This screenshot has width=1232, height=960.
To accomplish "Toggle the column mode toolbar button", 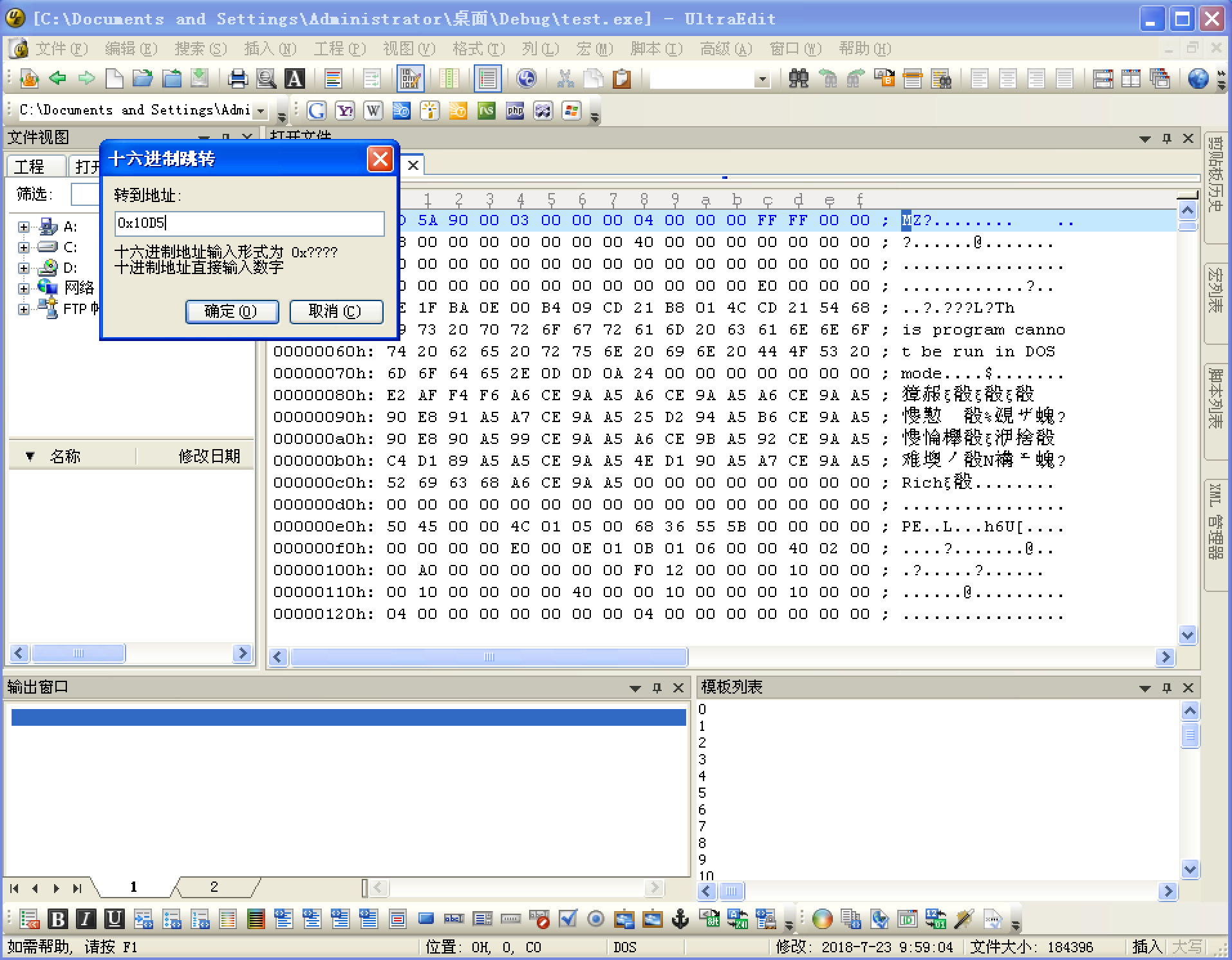I will [x=449, y=78].
